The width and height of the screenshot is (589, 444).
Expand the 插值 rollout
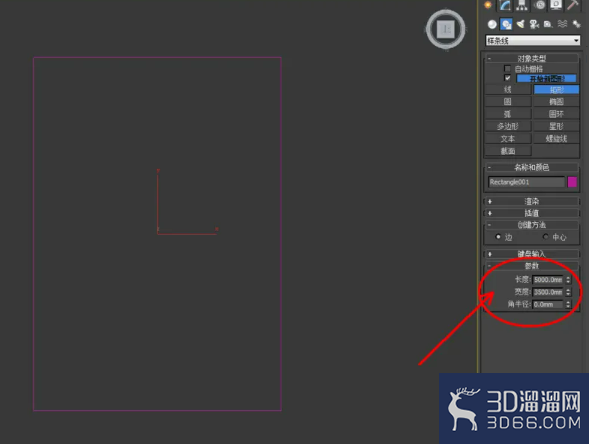click(532, 213)
